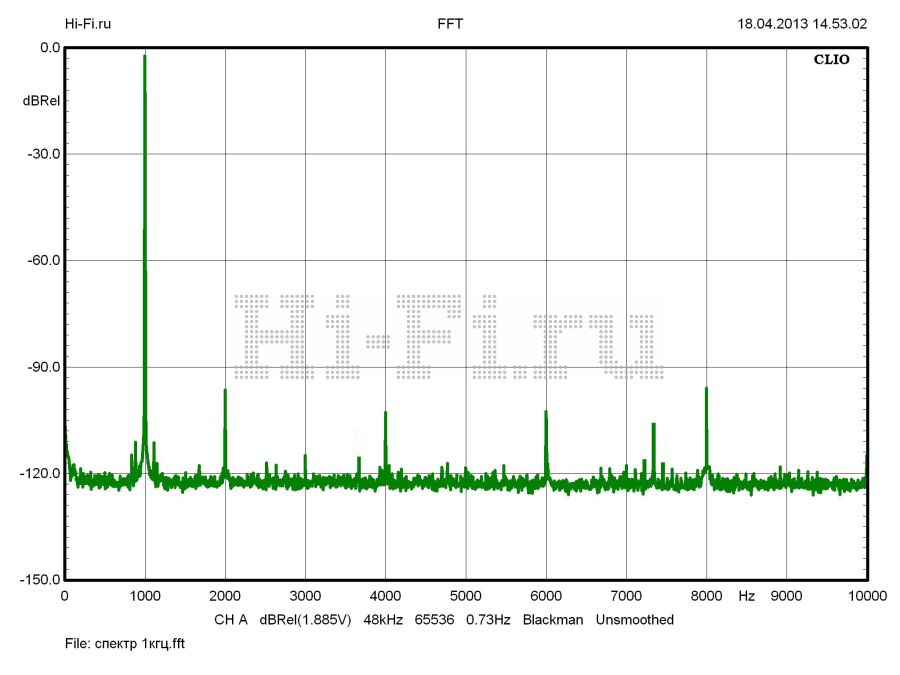Click the file name спектр 1кгц.fft

[x=125, y=644]
